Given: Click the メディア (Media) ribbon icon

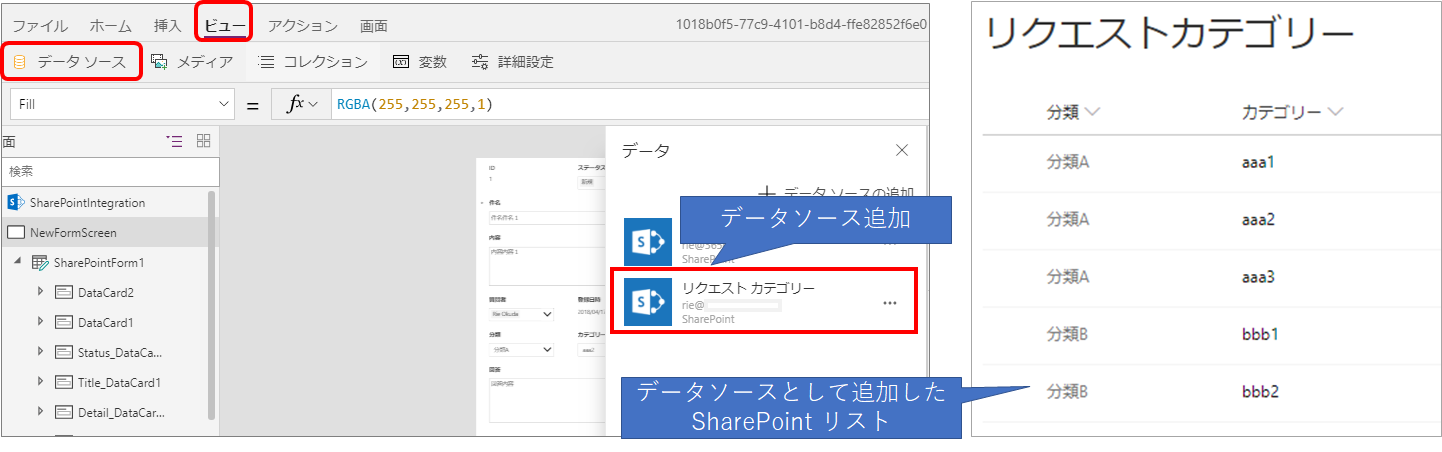Looking at the screenshot, I should click(159, 62).
